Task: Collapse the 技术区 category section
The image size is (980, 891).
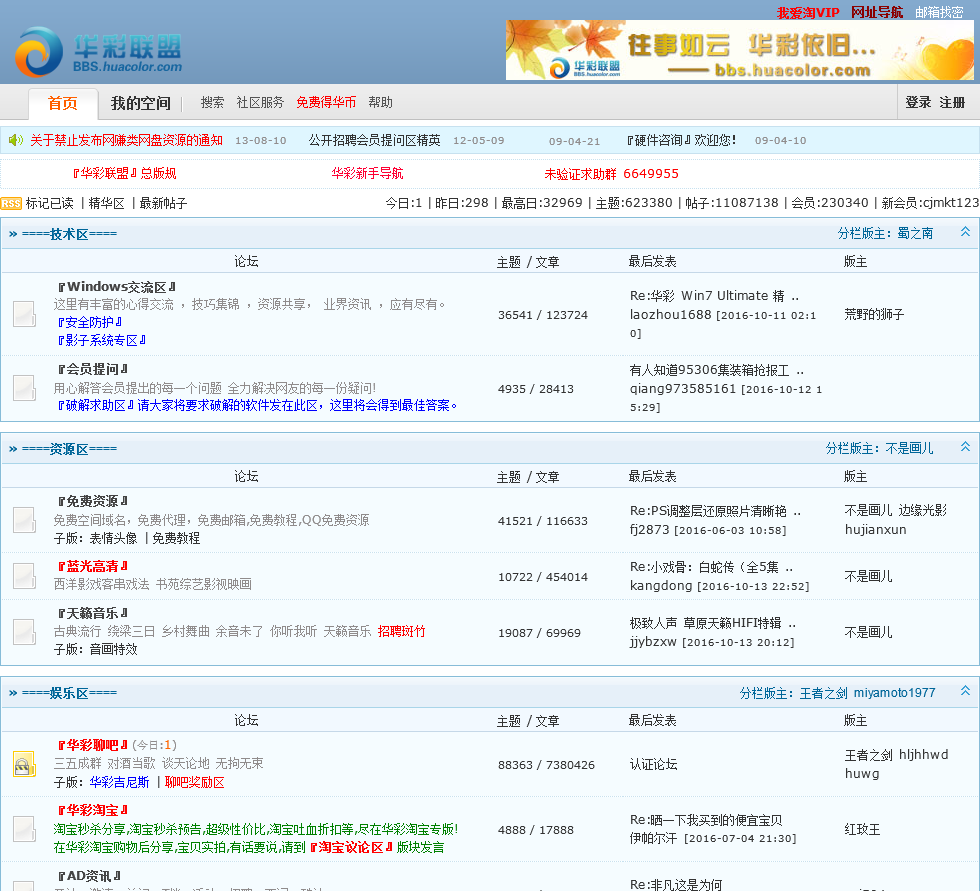Action: coord(965,232)
